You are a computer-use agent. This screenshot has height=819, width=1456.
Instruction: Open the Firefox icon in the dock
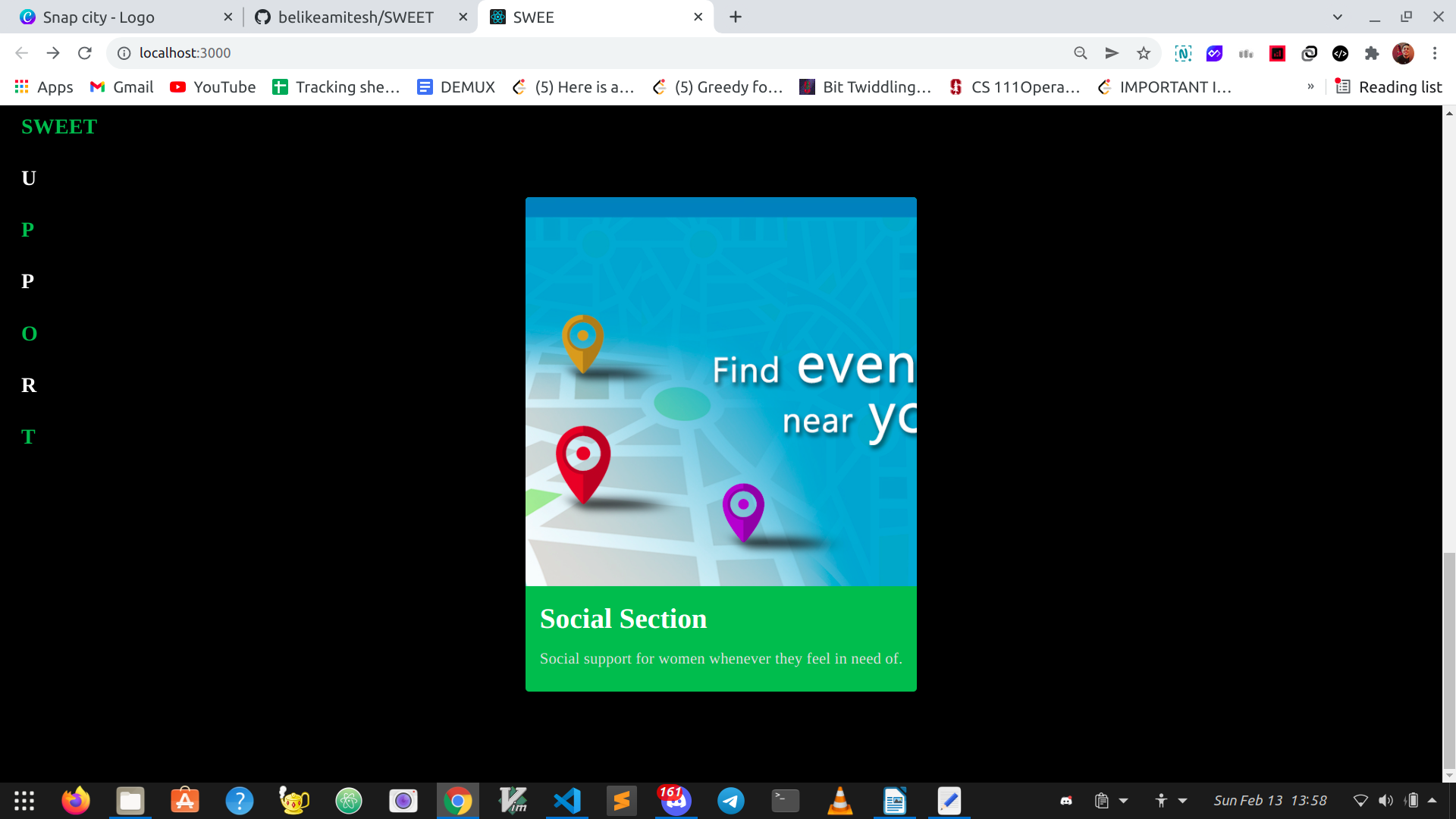76,801
